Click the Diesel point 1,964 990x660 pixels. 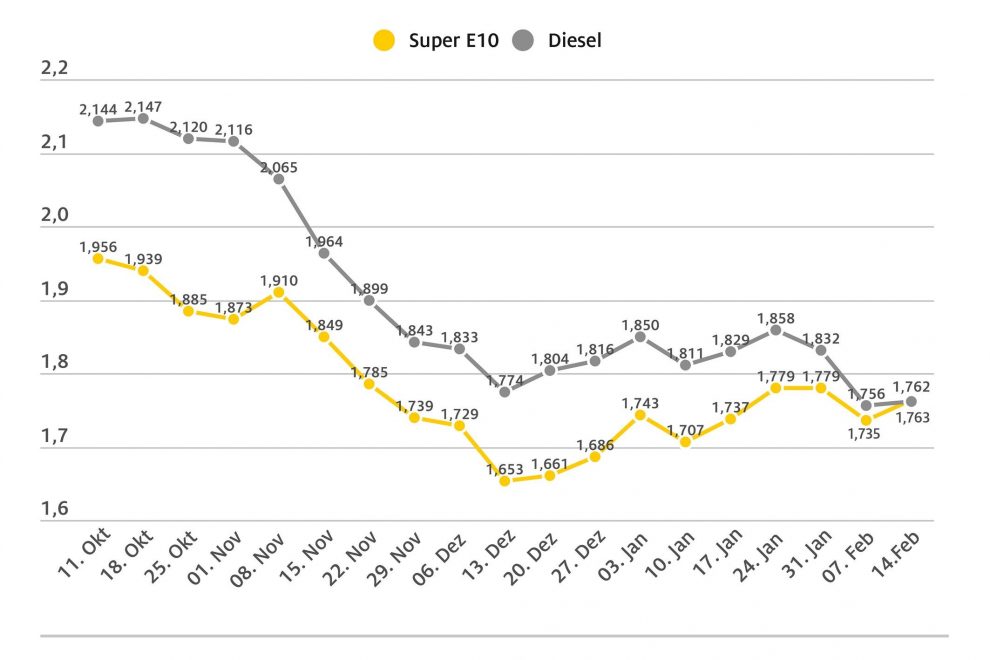click(324, 253)
